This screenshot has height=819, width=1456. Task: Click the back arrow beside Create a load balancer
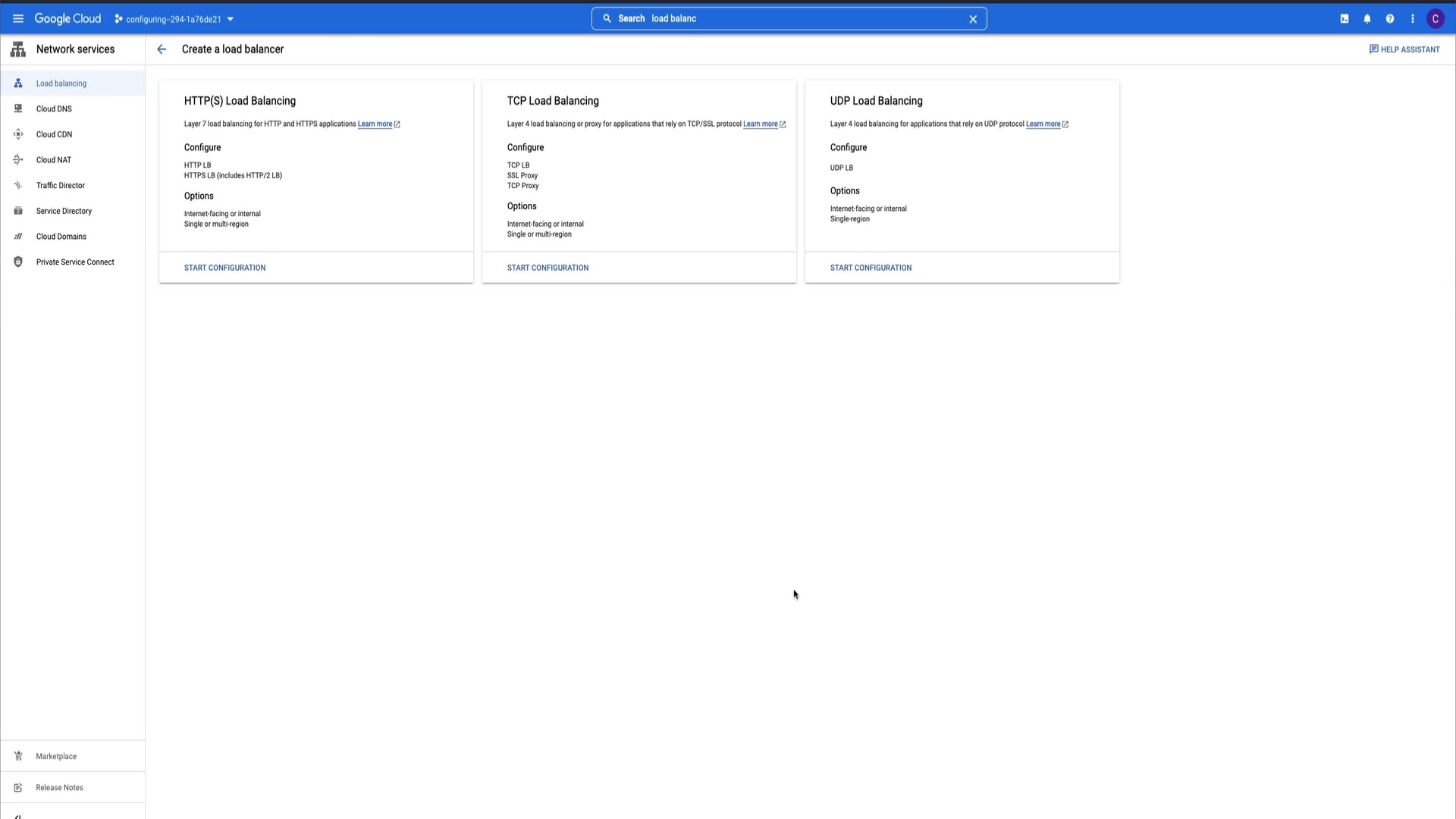[x=162, y=49]
